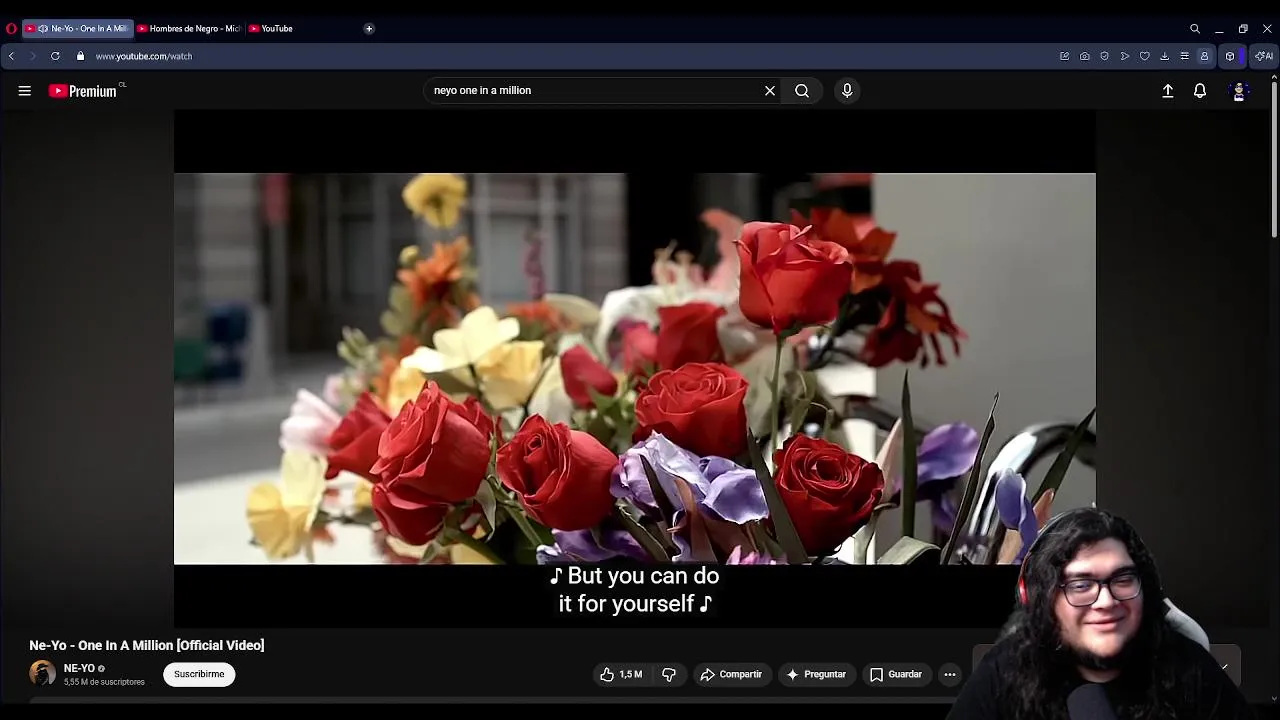1280x720 pixels.
Task: Start voice search with microphone icon
Action: click(x=847, y=90)
